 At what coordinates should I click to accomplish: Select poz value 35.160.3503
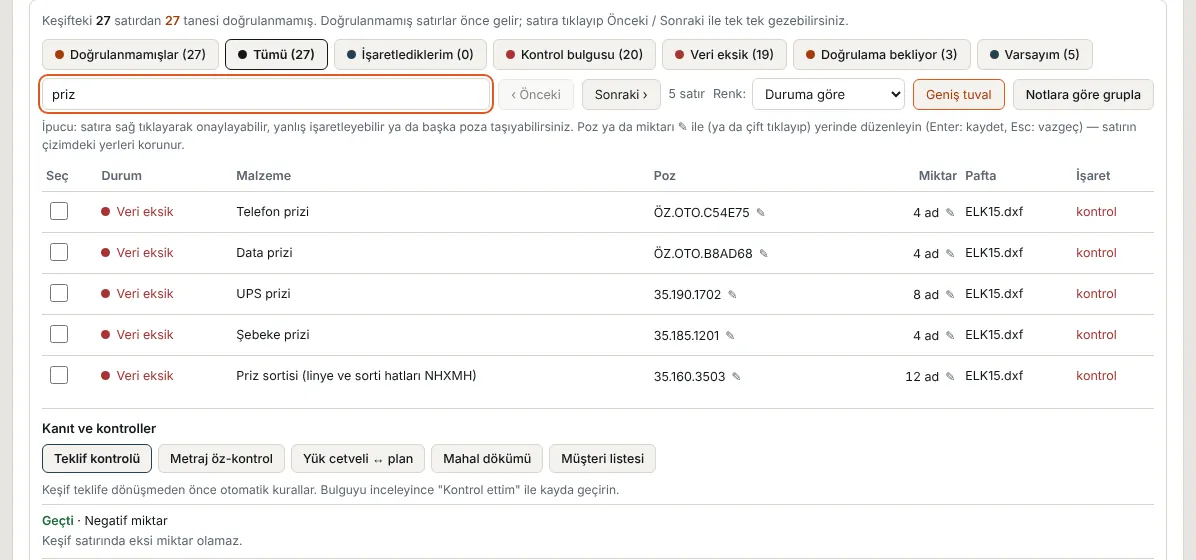690,375
